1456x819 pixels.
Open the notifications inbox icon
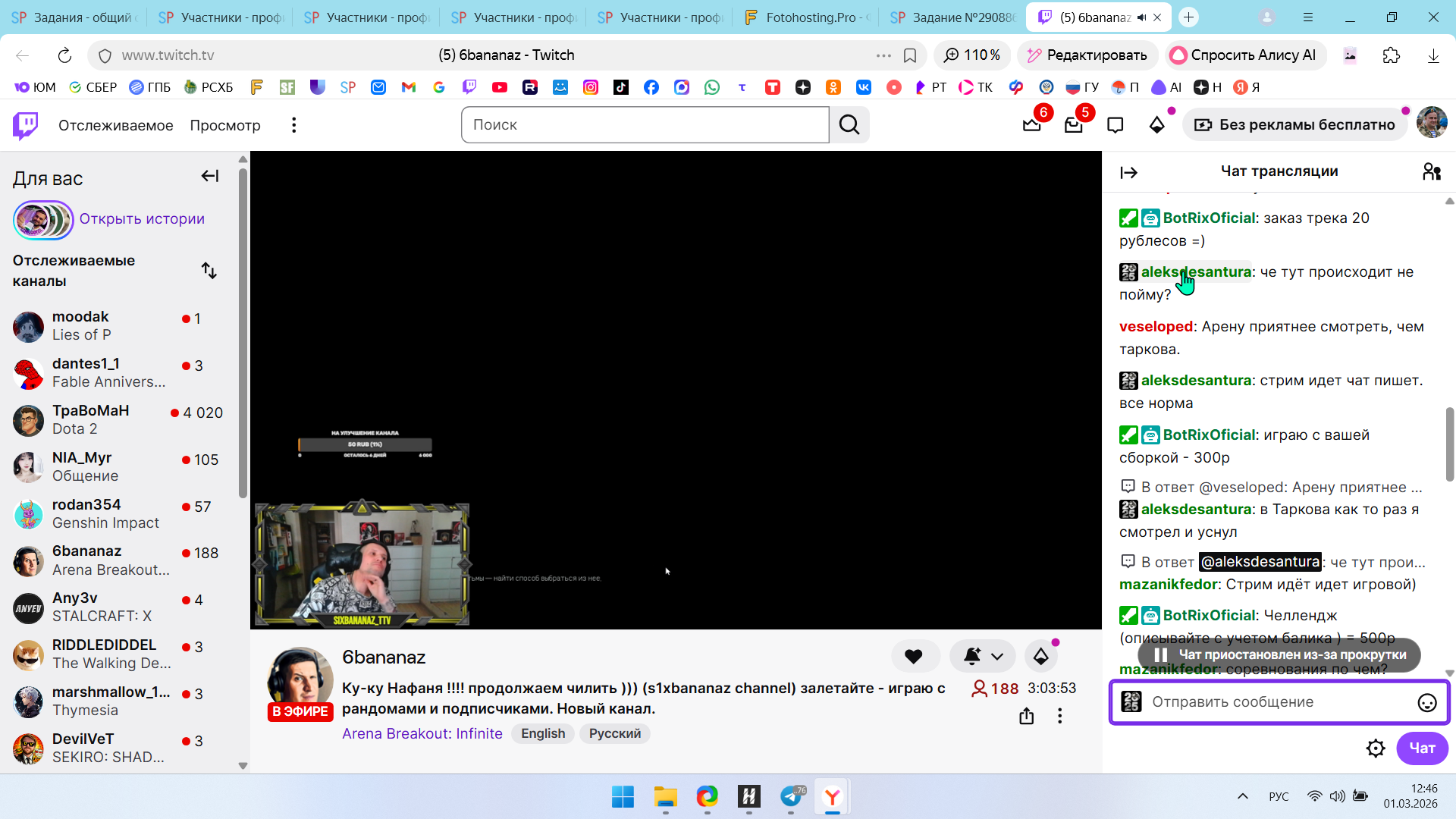click(1073, 125)
